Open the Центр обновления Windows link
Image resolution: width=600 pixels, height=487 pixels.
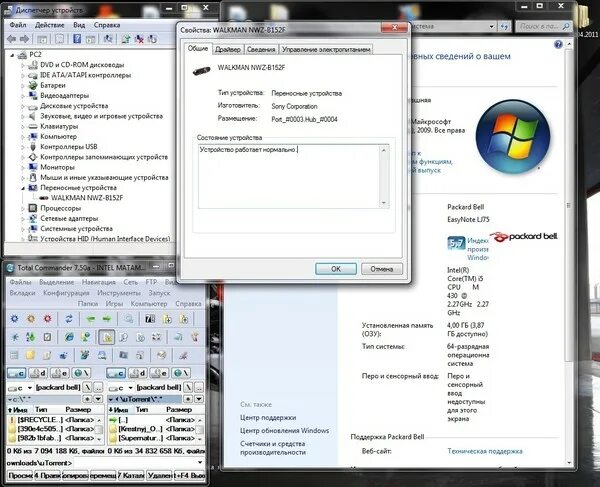(284, 430)
